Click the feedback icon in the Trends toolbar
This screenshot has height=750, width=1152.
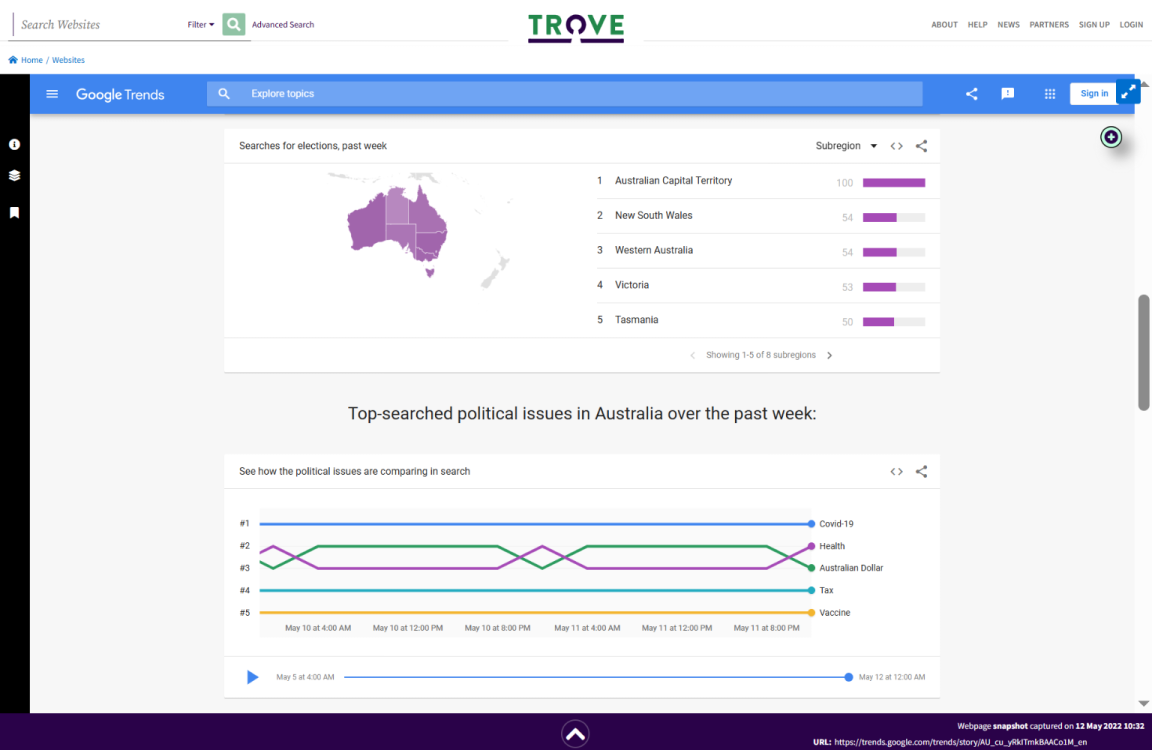(1007, 93)
